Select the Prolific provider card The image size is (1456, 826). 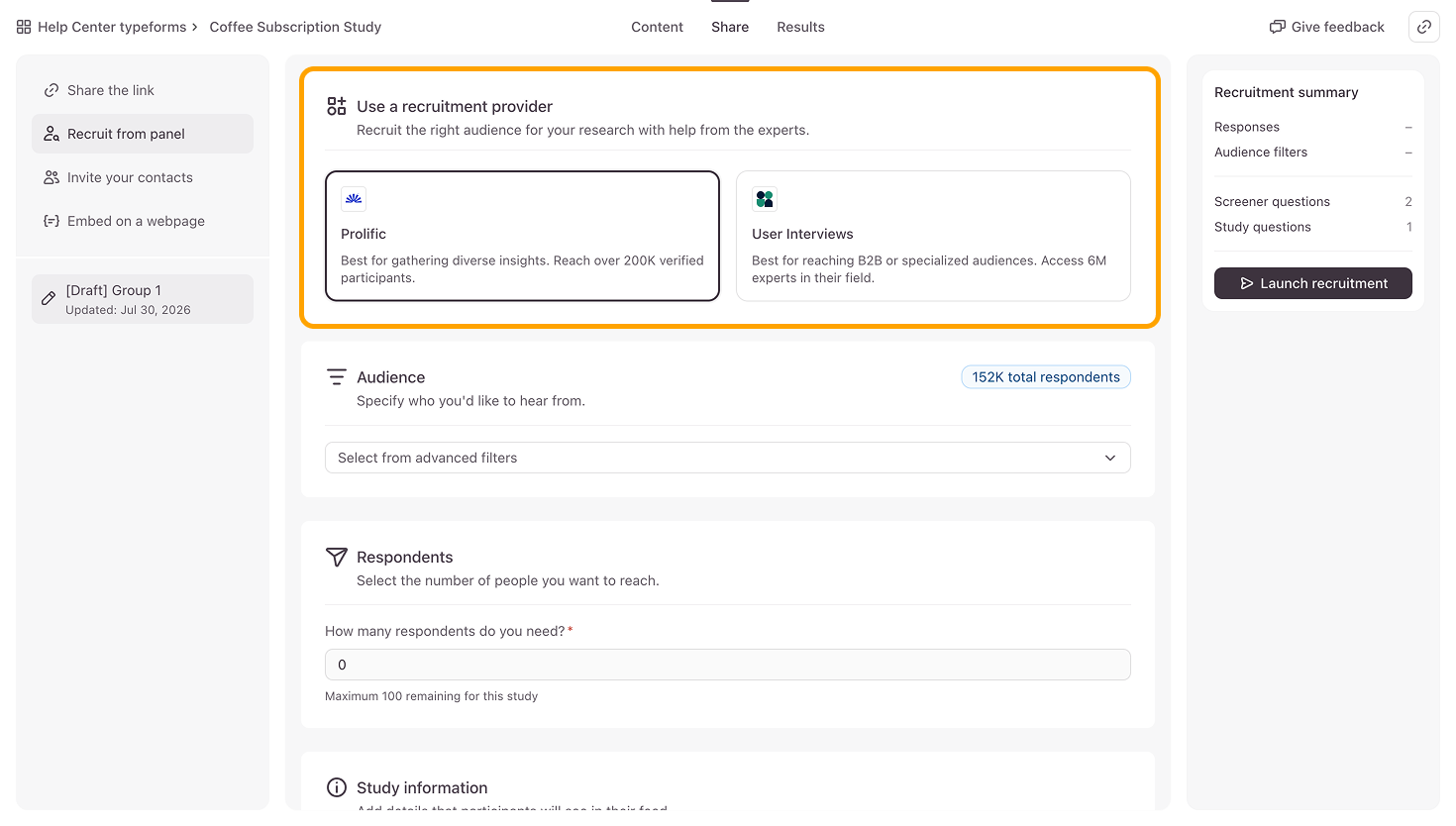click(522, 236)
